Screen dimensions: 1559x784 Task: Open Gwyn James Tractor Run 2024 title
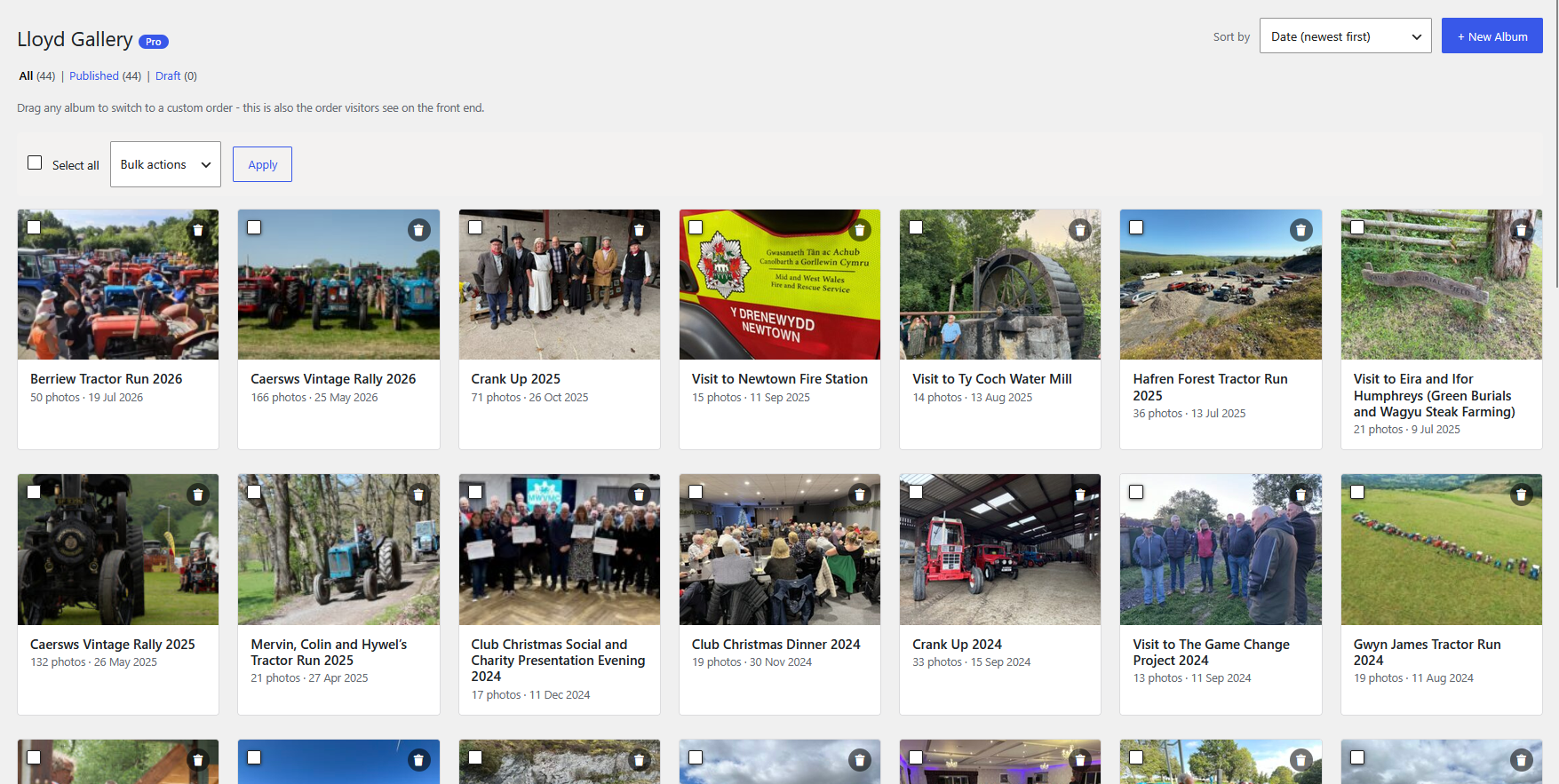coord(1427,653)
